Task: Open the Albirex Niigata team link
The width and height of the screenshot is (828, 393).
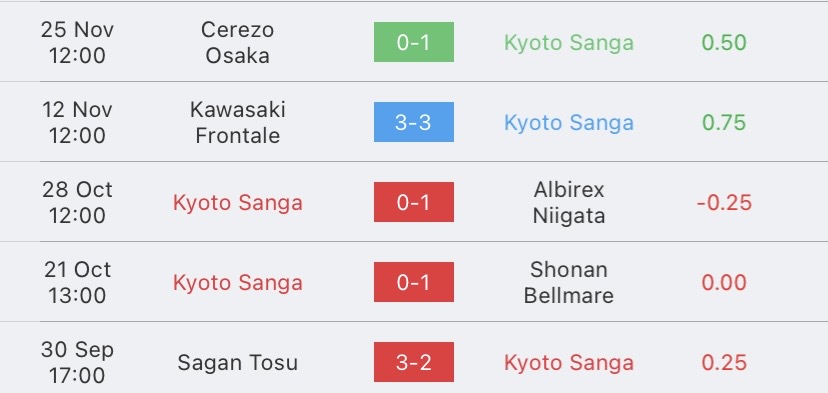Action: pyautogui.click(x=569, y=202)
